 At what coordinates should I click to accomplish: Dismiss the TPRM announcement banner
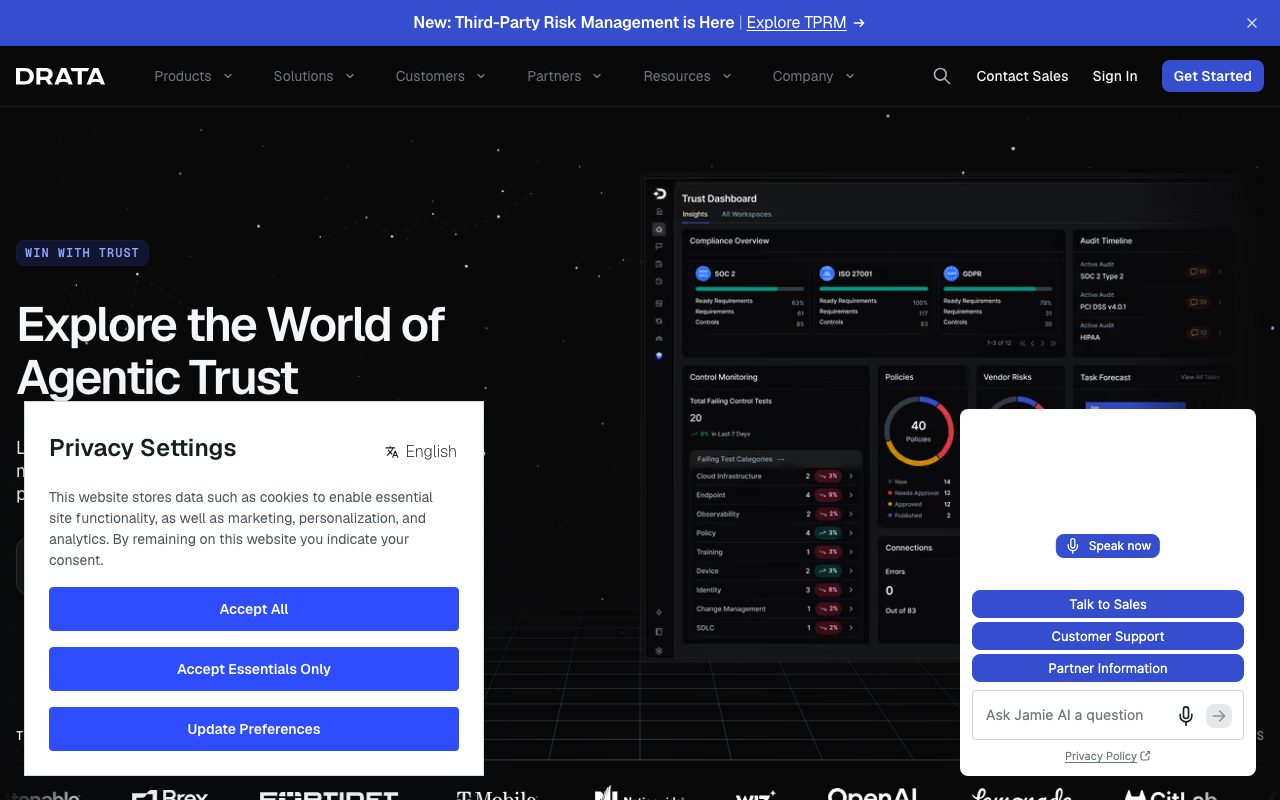1252,23
